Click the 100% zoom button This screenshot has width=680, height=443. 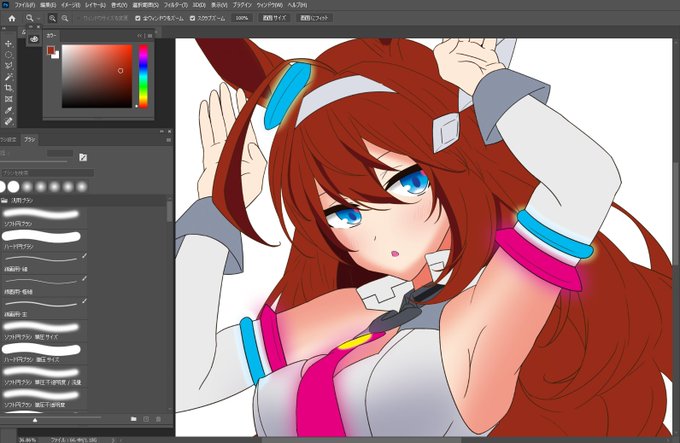[242, 18]
